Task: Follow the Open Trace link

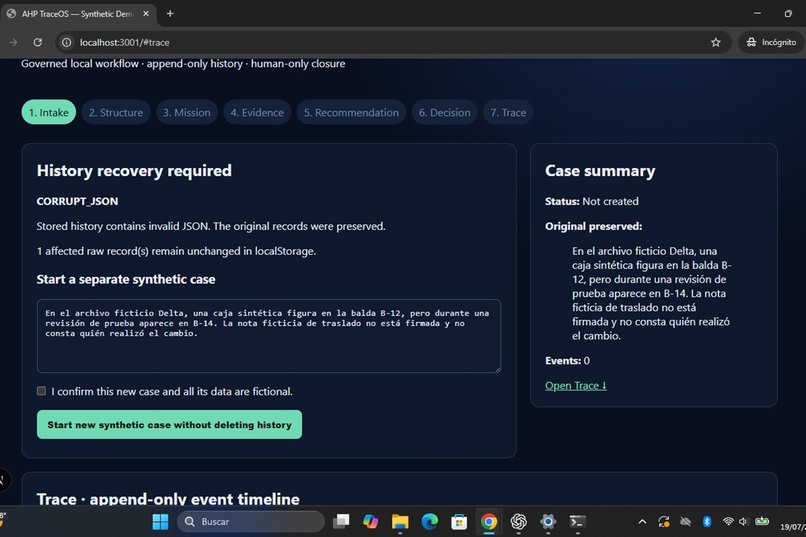Action: [x=576, y=385]
